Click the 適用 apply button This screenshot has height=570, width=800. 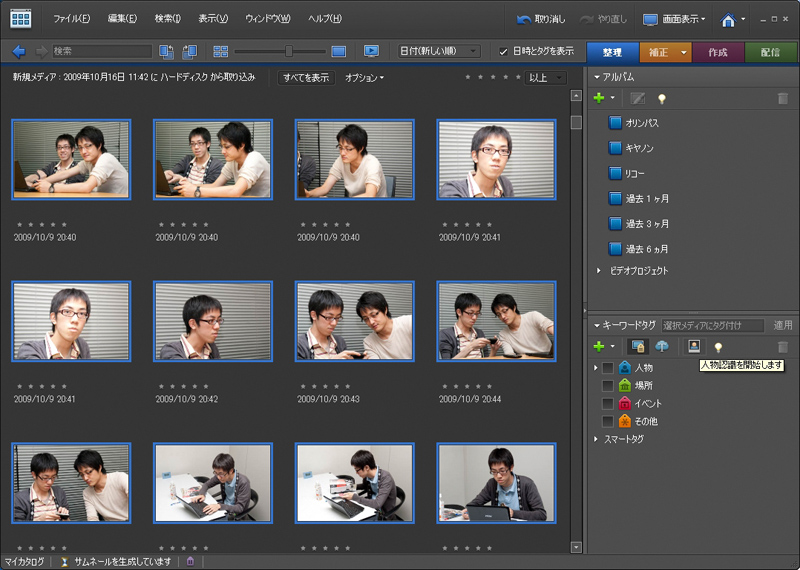pyautogui.click(x=783, y=325)
